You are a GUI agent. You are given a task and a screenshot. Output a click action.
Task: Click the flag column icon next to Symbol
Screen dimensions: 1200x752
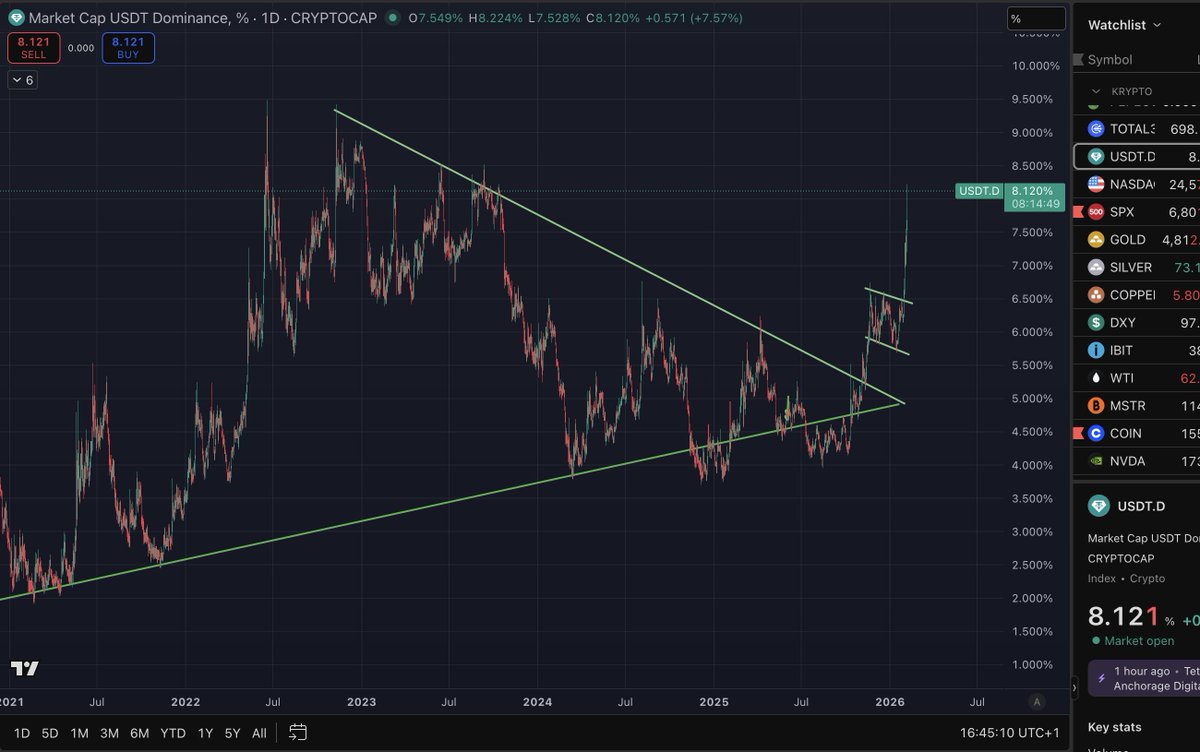pyautogui.click(x=1078, y=60)
